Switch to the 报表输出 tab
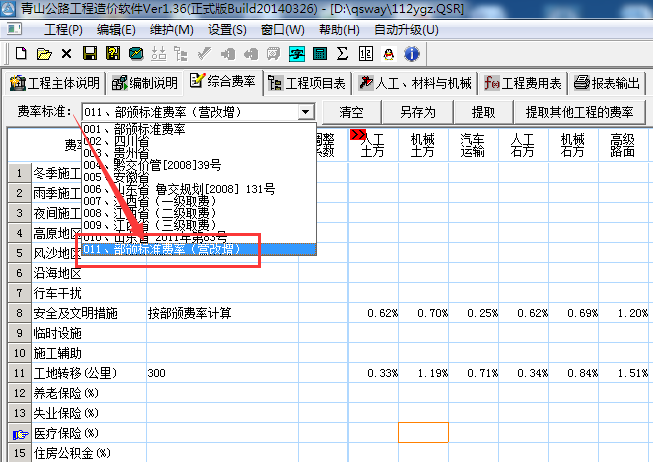Image resolution: width=653 pixels, height=462 pixels. click(608, 82)
